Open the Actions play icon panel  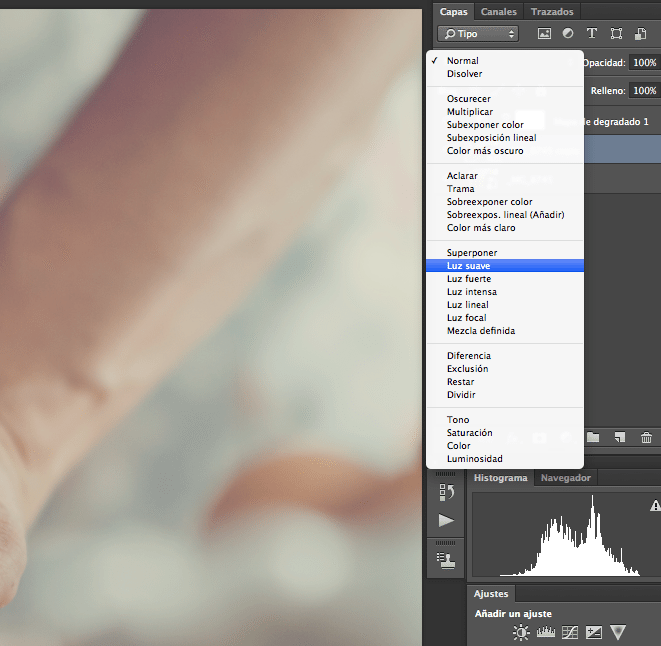pyautogui.click(x=446, y=520)
